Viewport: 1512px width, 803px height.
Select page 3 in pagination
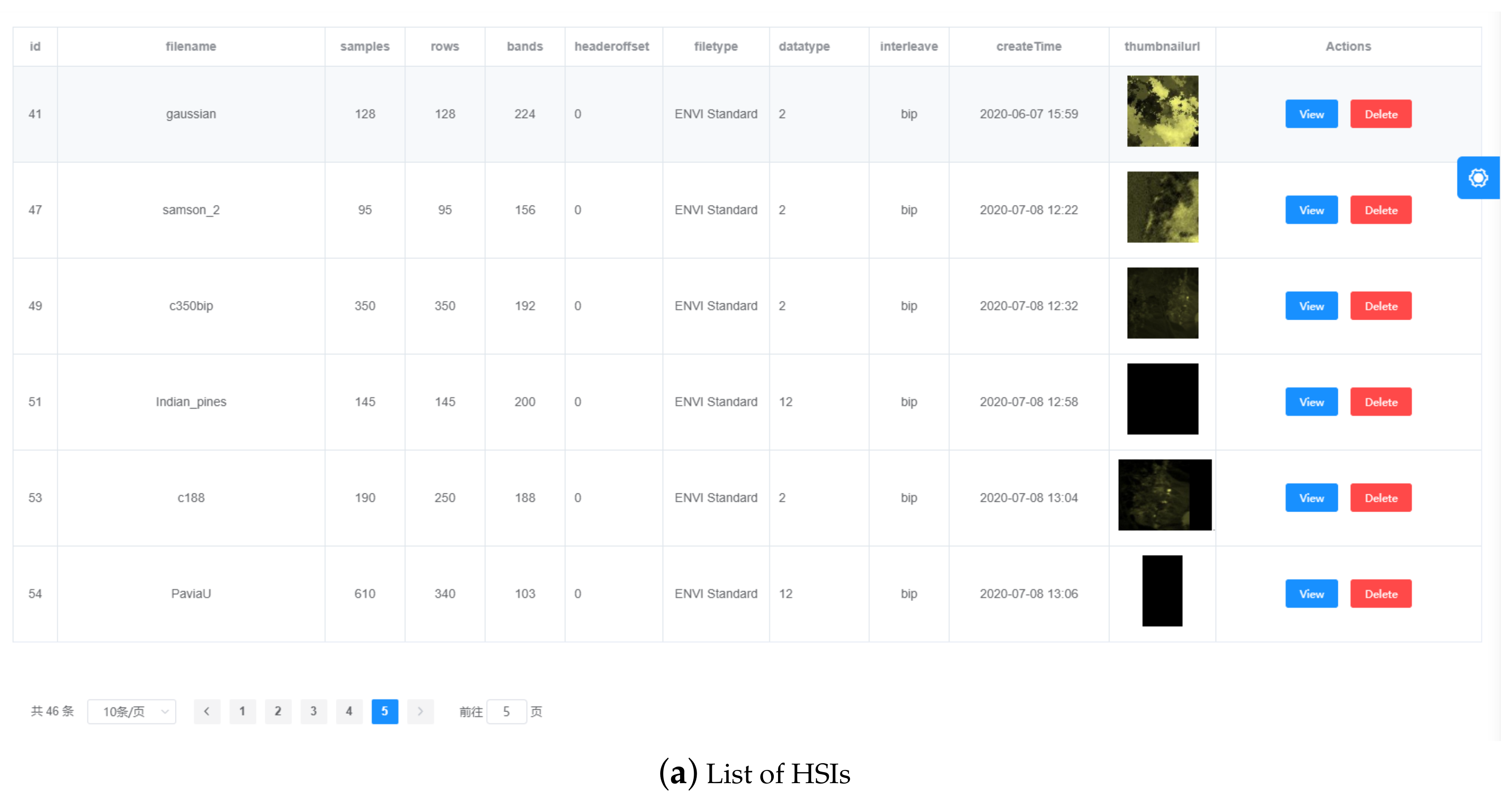[x=314, y=712]
